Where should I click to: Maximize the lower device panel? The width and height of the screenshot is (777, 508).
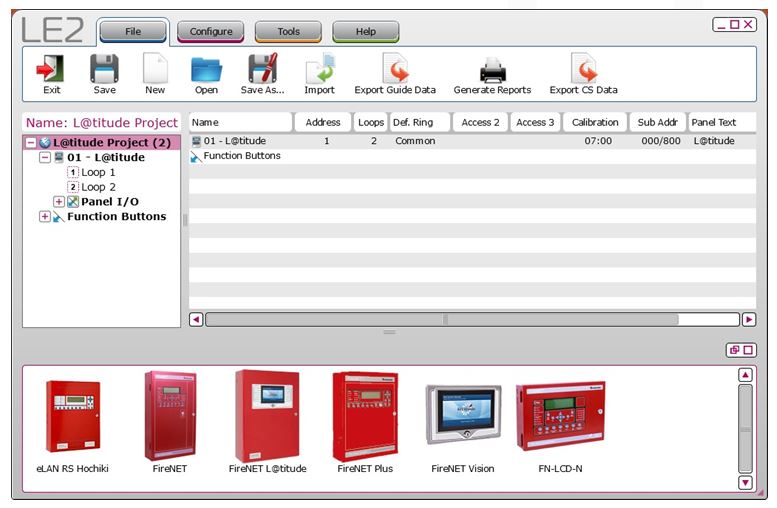pyautogui.click(x=748, y=350)
